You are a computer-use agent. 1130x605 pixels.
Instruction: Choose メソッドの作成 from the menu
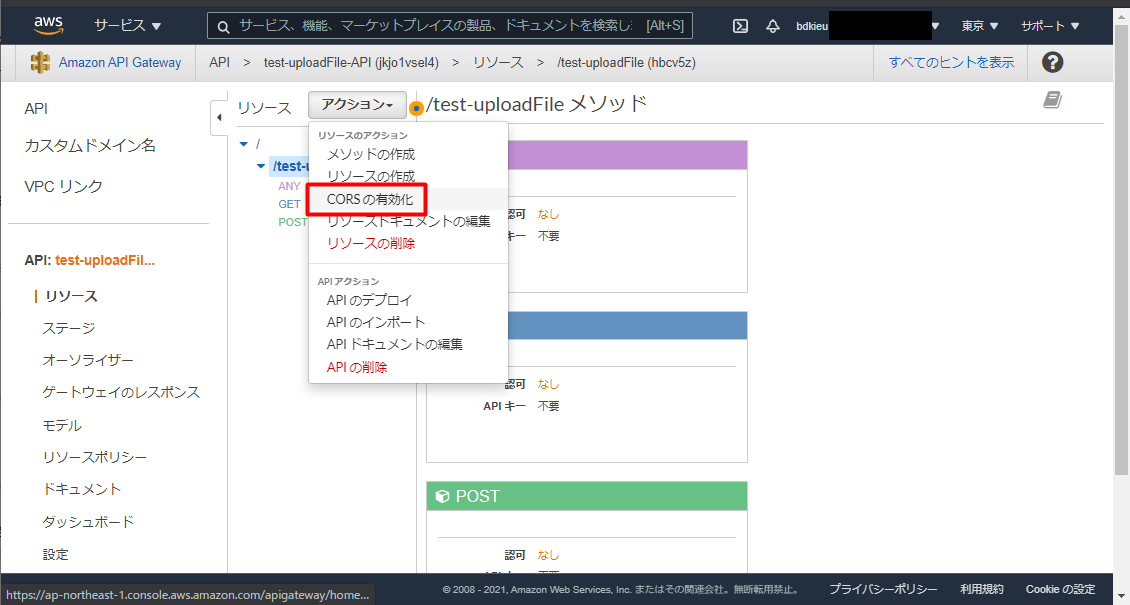coord(370,153)
